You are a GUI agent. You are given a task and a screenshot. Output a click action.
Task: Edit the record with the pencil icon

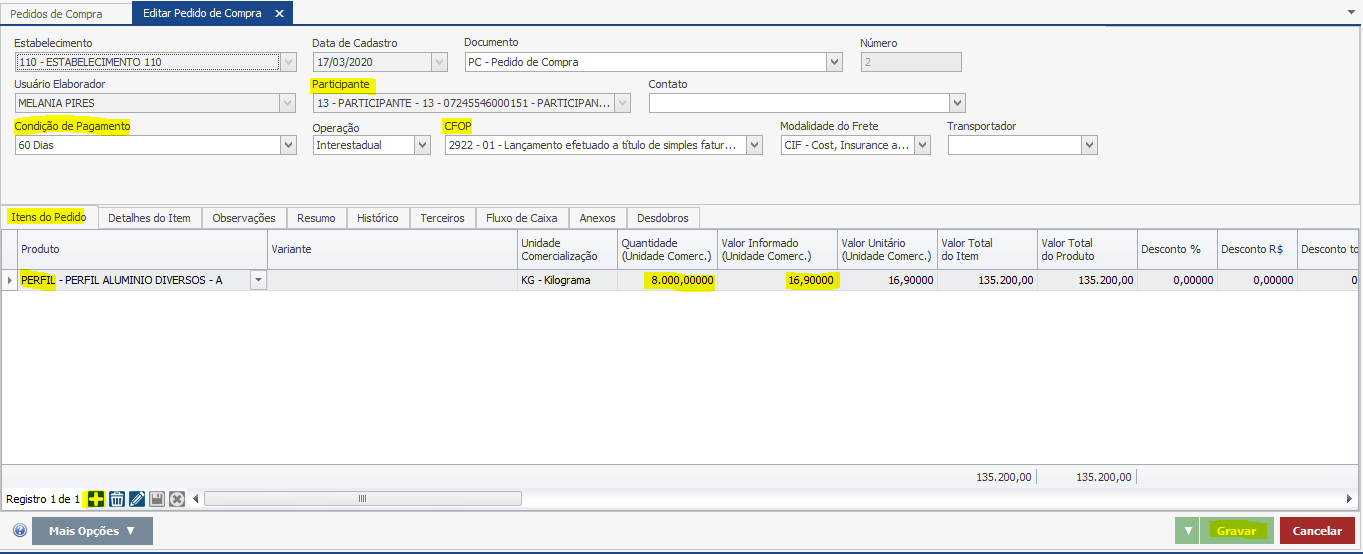tap(137, 498)
